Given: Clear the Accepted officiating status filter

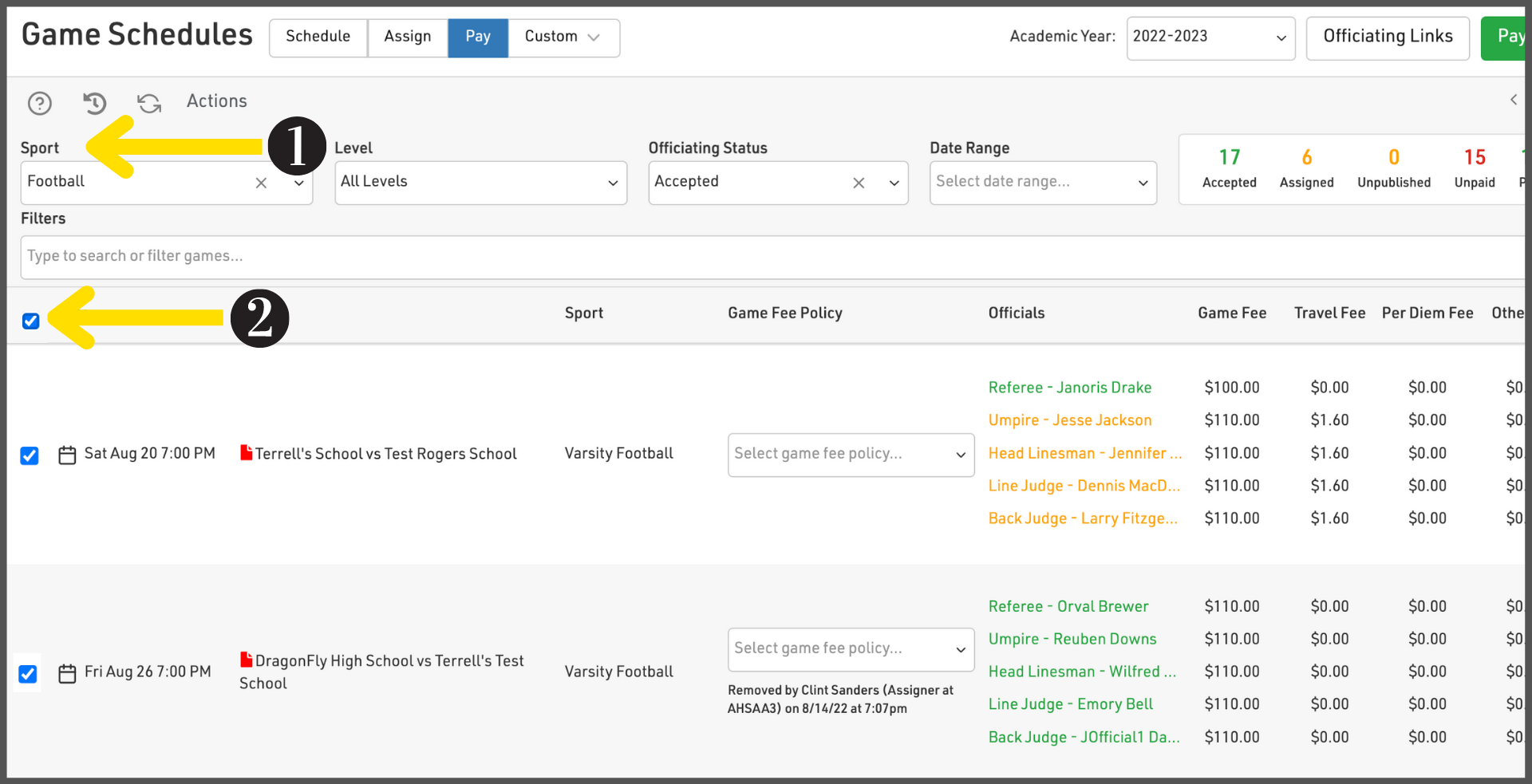Looking at the screenshot, I should point(859,183).
